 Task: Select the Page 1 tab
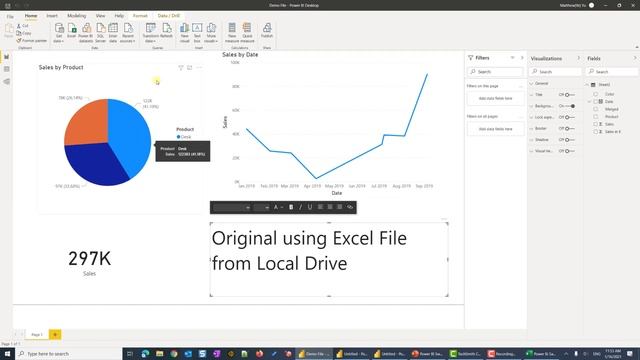coord(37,335)
